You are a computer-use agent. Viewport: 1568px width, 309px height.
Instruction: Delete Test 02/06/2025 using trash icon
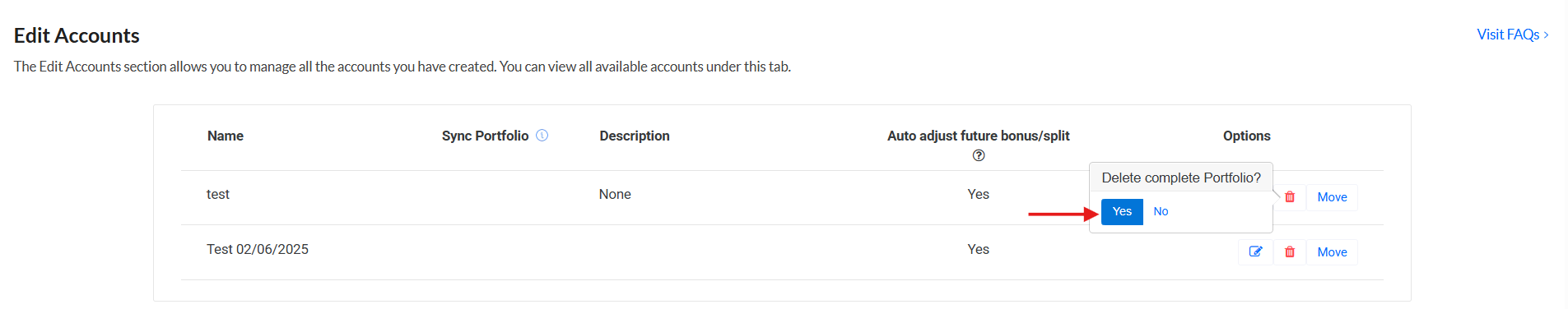coord(1290,252)
